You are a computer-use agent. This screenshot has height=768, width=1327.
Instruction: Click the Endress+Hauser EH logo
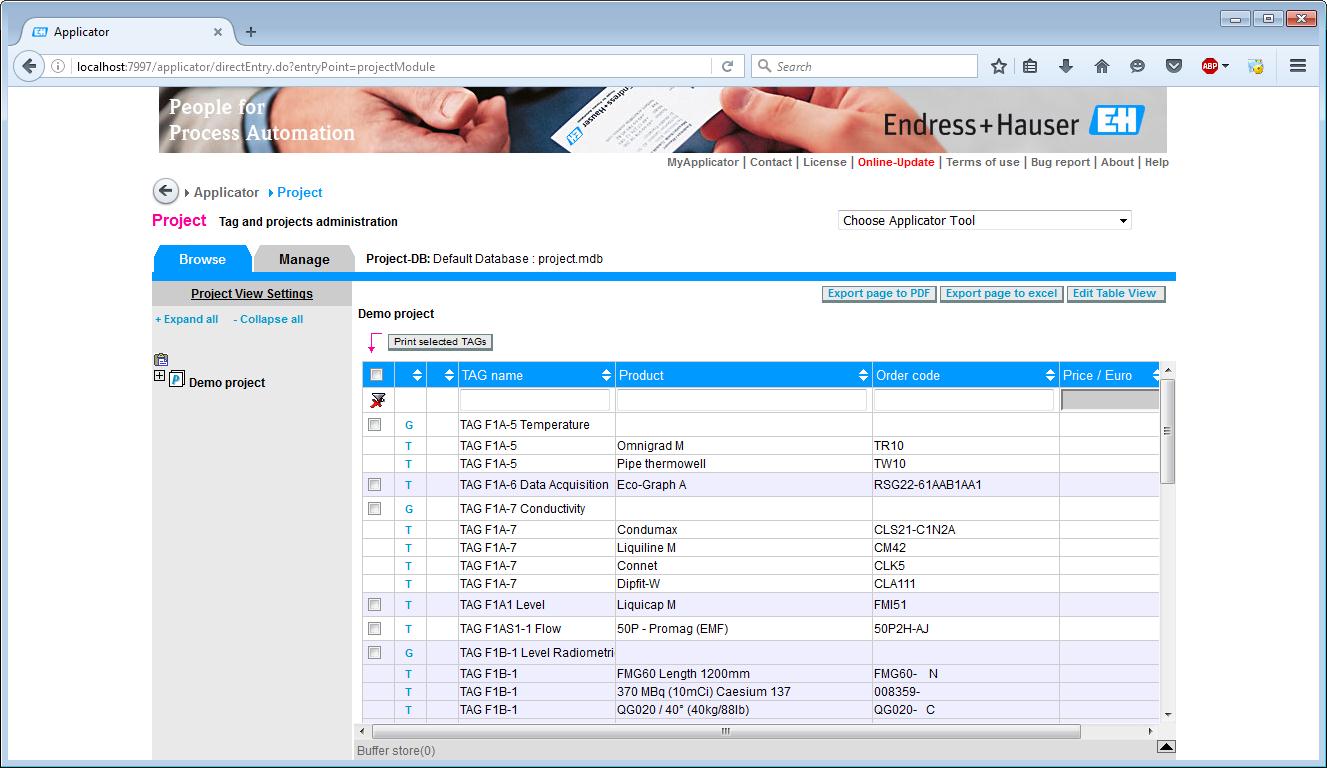click(x=1115, y=121)
